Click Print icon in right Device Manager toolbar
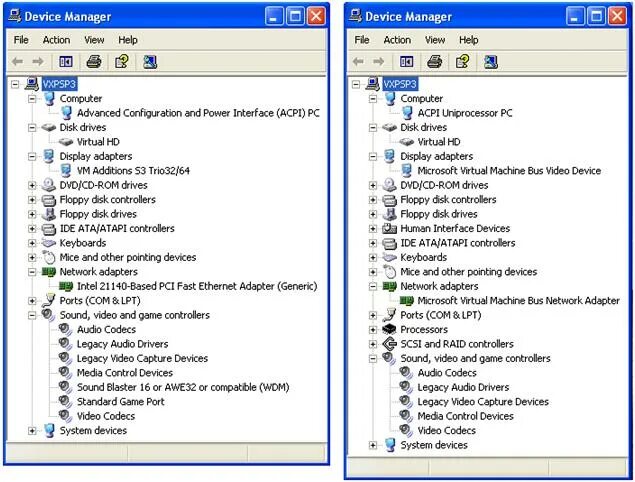 435,62
